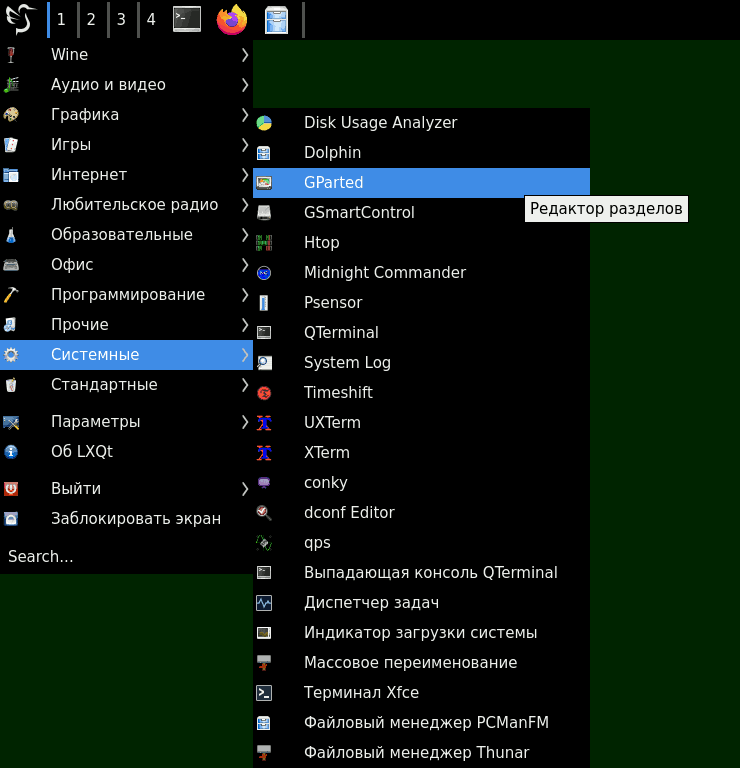The width and height of the screenshot is (740, 768).
Task: Click the Графика palette icon
Action: tap(11, 115)
